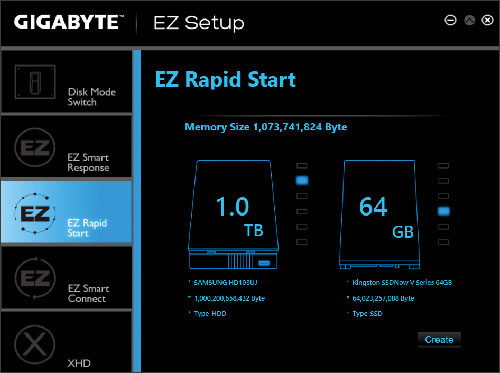This screenshot has height=373, width=500.
Task: Select the bottom indicator beside the SSD
Action: [x=443, y=242]
